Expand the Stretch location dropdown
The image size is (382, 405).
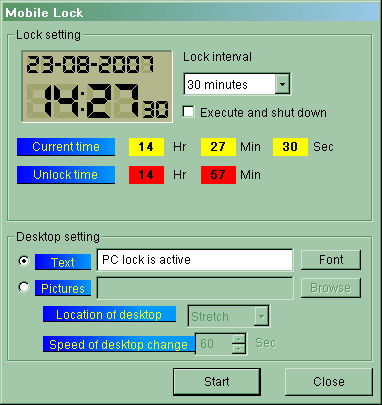pos(261,316)
